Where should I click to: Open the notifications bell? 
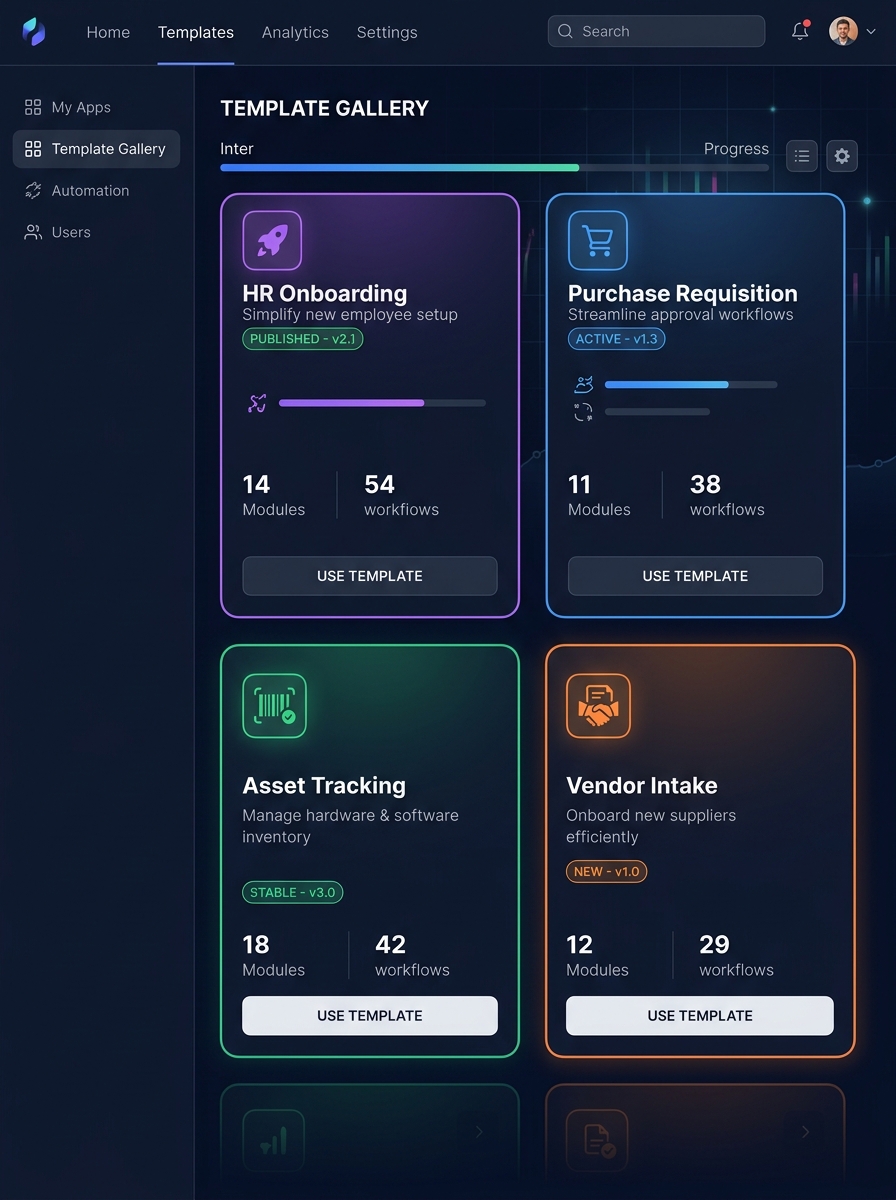coord(800,31)
